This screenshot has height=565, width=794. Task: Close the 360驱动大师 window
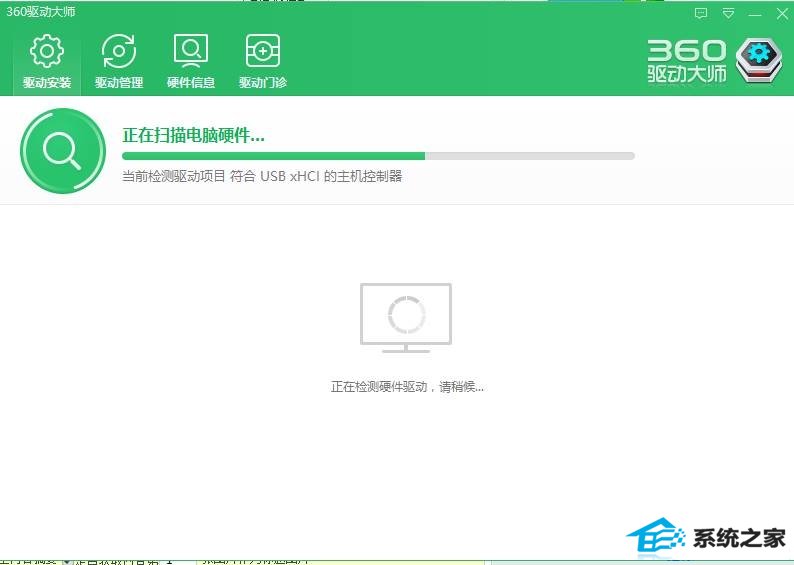(x=782, y=14)
